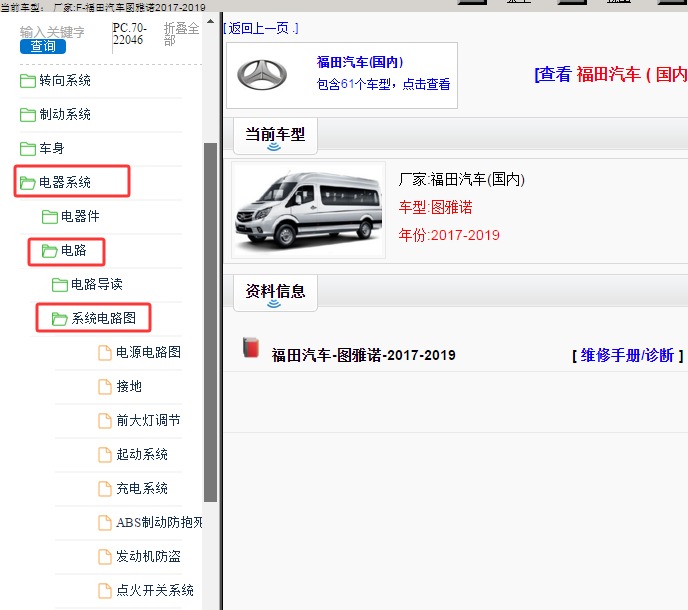Click the 年份:2017-2019 red text
The width and height of the screenshot is (688, 610).
click(449, 235)
